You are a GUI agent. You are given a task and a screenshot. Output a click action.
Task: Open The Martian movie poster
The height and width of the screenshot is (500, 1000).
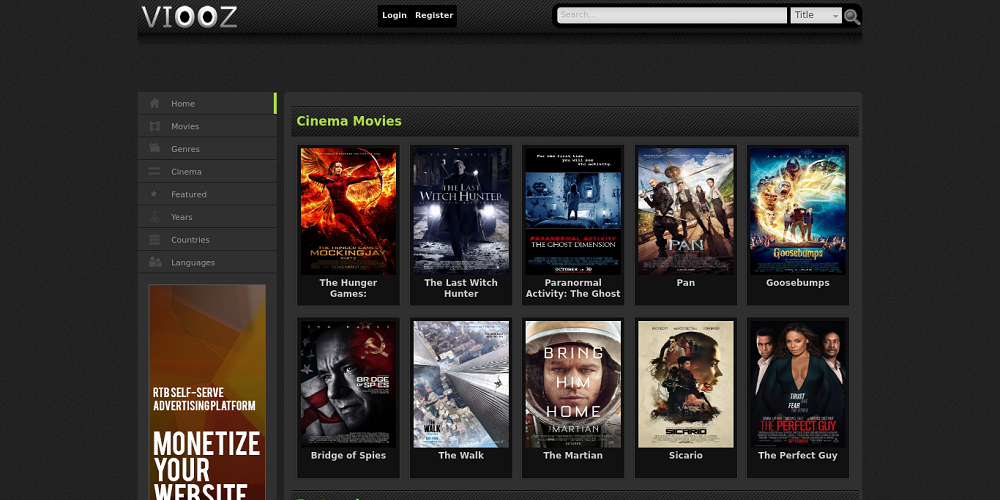573,384
